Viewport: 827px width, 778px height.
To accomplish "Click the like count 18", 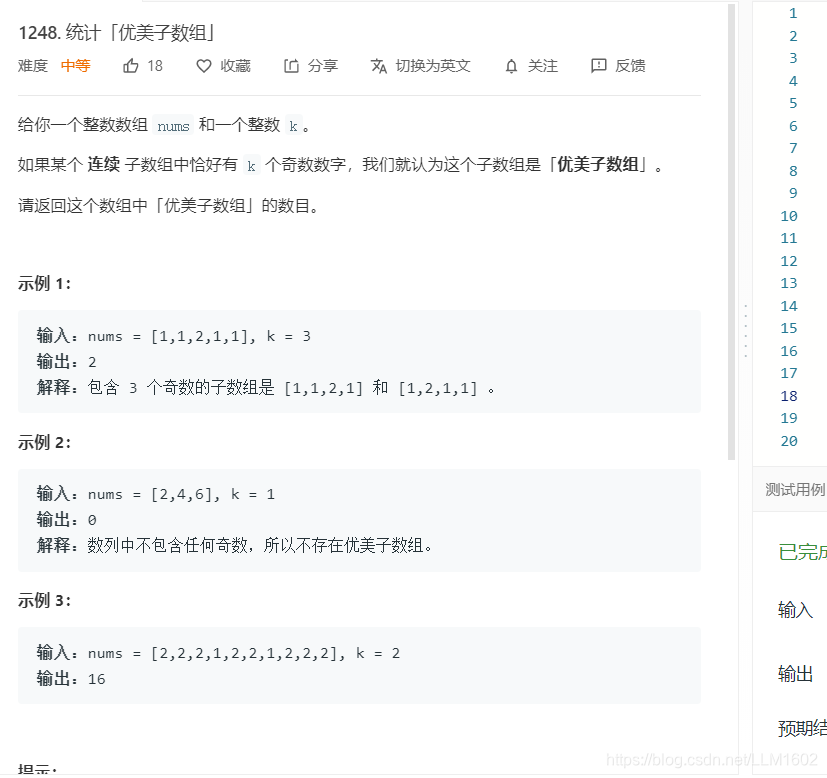I will tap(155, 66).
